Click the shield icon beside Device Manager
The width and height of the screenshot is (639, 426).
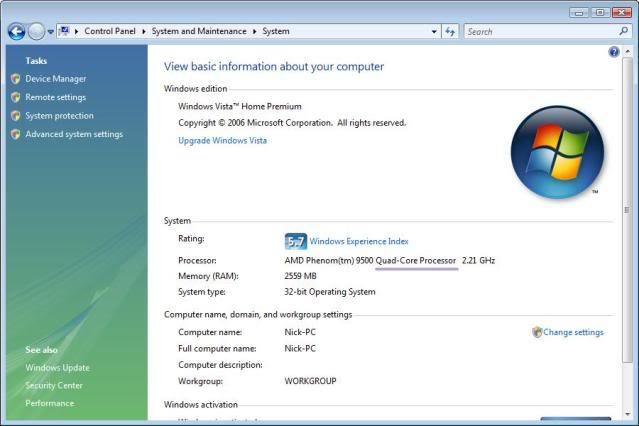point(16,79)
